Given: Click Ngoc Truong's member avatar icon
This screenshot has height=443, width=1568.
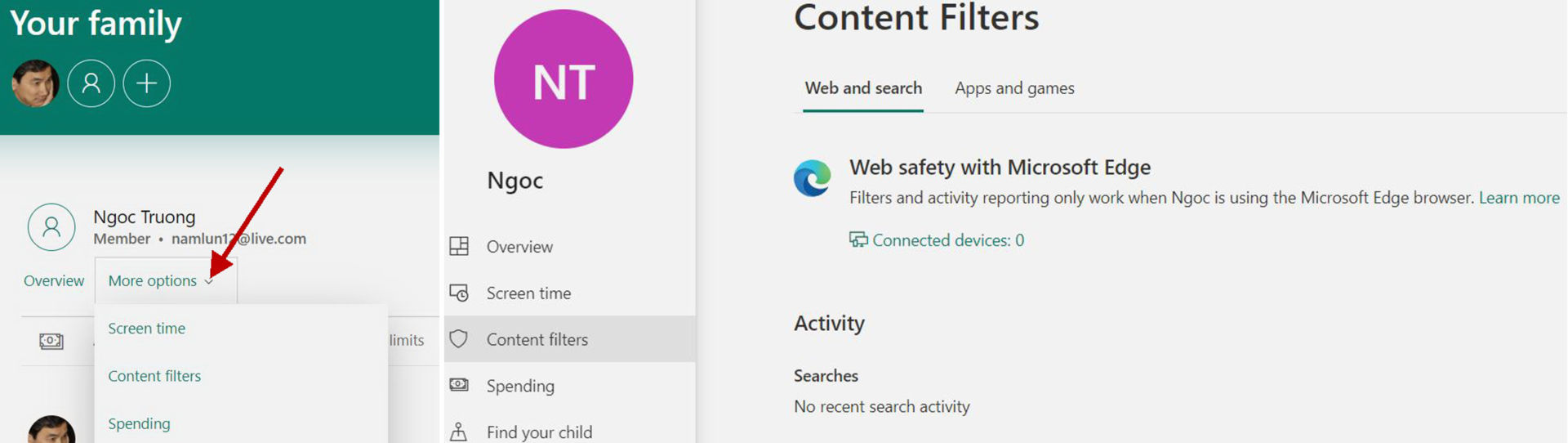Looking at the screenshot, I should click(x=51, y=227).
